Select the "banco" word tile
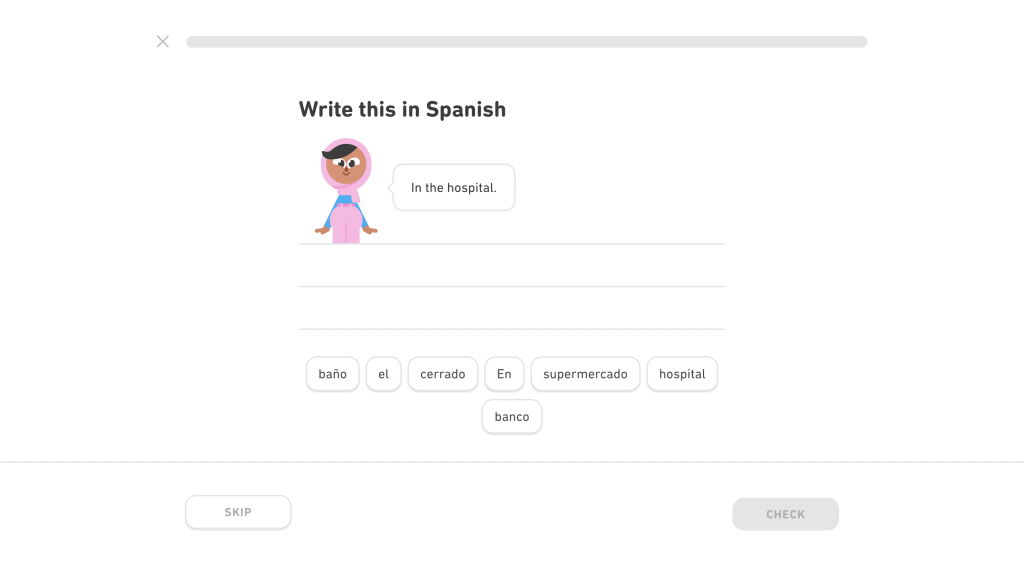Image resolution: width=1024 pixels, height=561 pixels. (512, 417)
